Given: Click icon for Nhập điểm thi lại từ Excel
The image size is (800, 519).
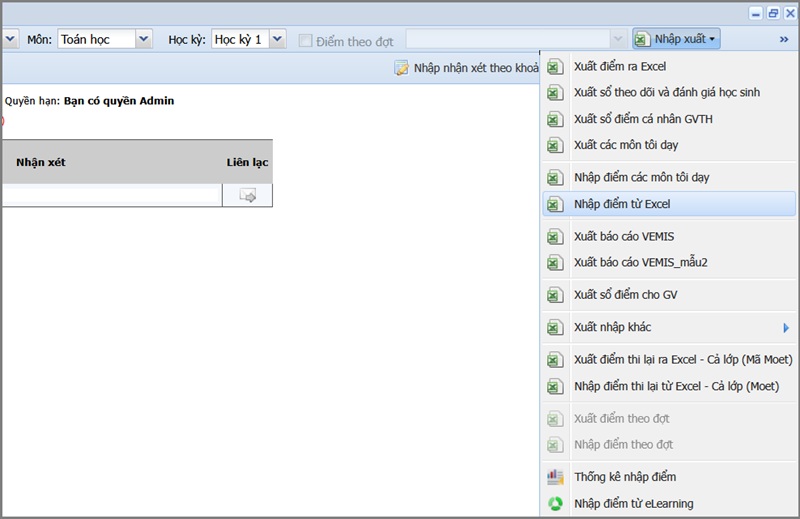Looking at the screenshot, I should [x=555, y=386].
